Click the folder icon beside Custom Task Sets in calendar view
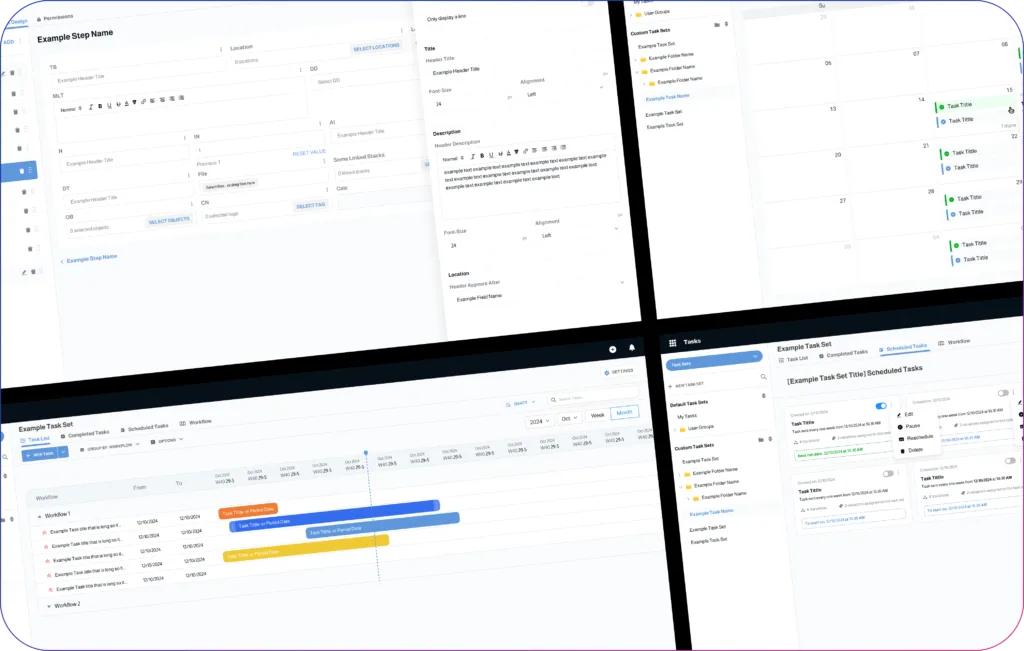This screenshot has height=651, width=1024. click(717, 25)
